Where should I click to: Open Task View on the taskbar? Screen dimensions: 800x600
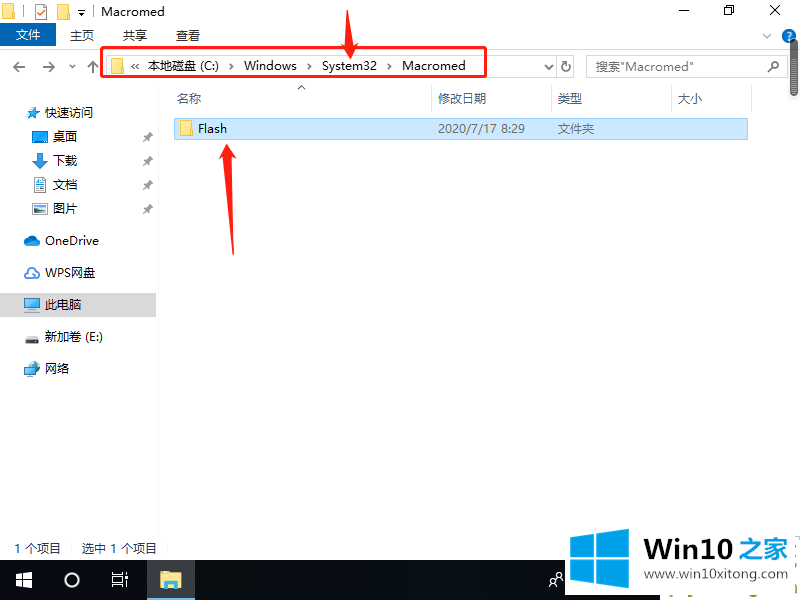pyautogui.click(x=120, y=580)
